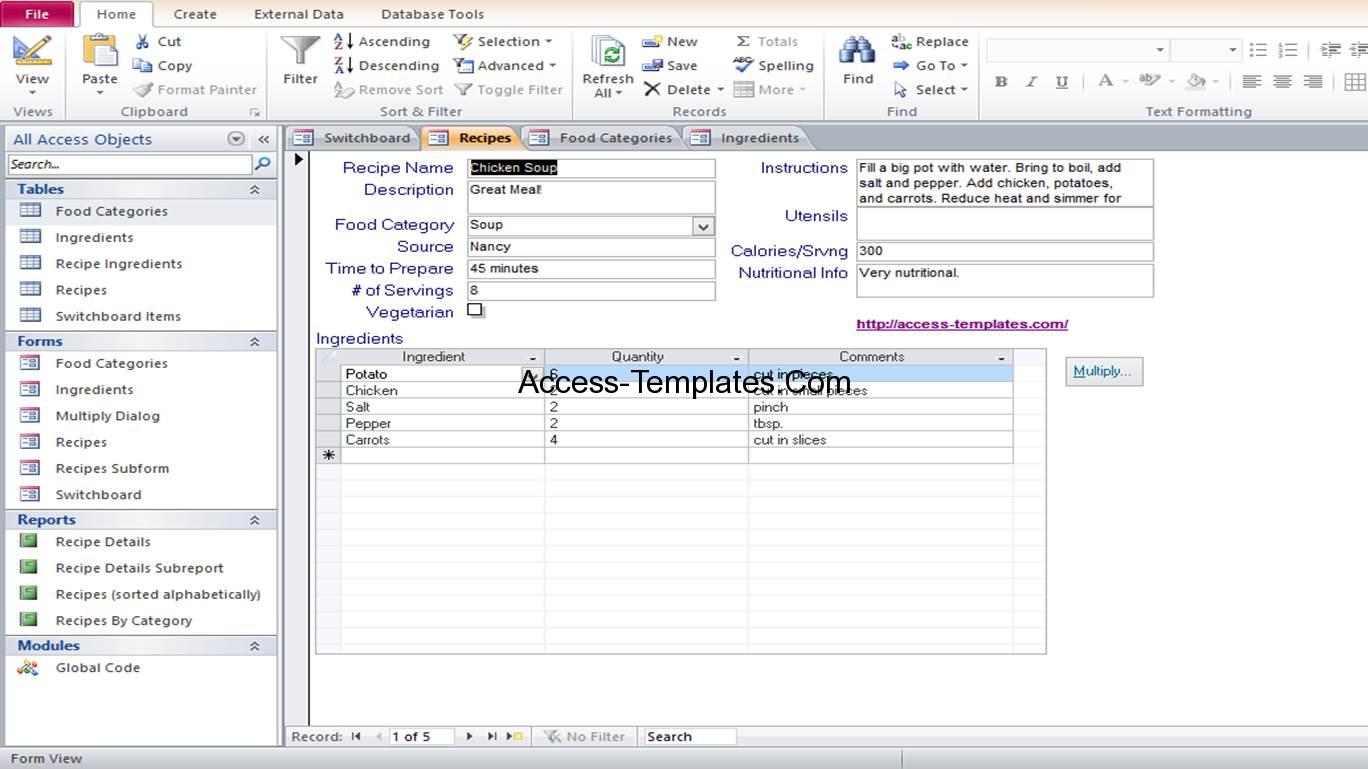This screenshot has height=769, width=1368.
Task: Toggle italic formatting
Action: pos(1032,82)
